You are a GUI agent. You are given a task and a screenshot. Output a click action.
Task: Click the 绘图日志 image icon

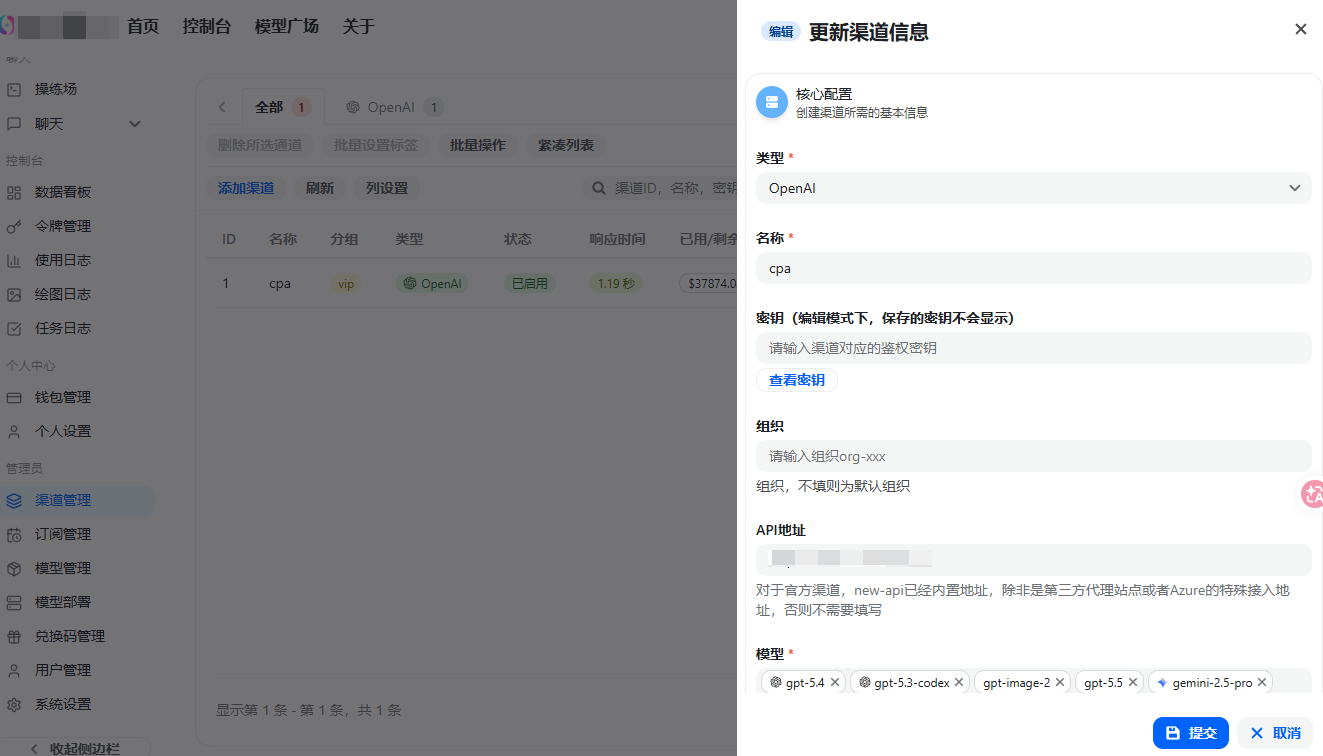(14, 294)
